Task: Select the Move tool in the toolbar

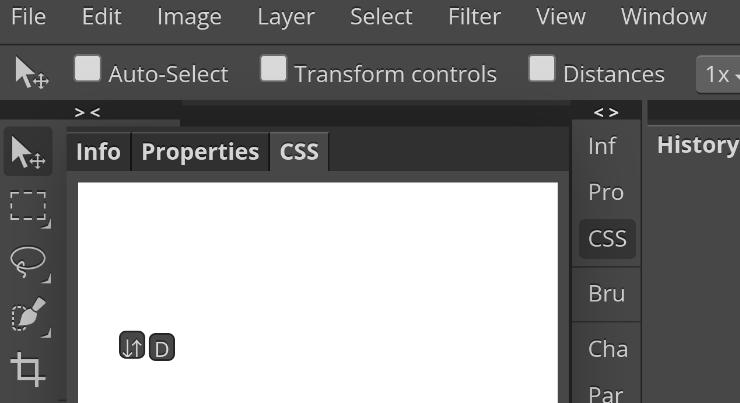Action: click(x=28, y=153)
